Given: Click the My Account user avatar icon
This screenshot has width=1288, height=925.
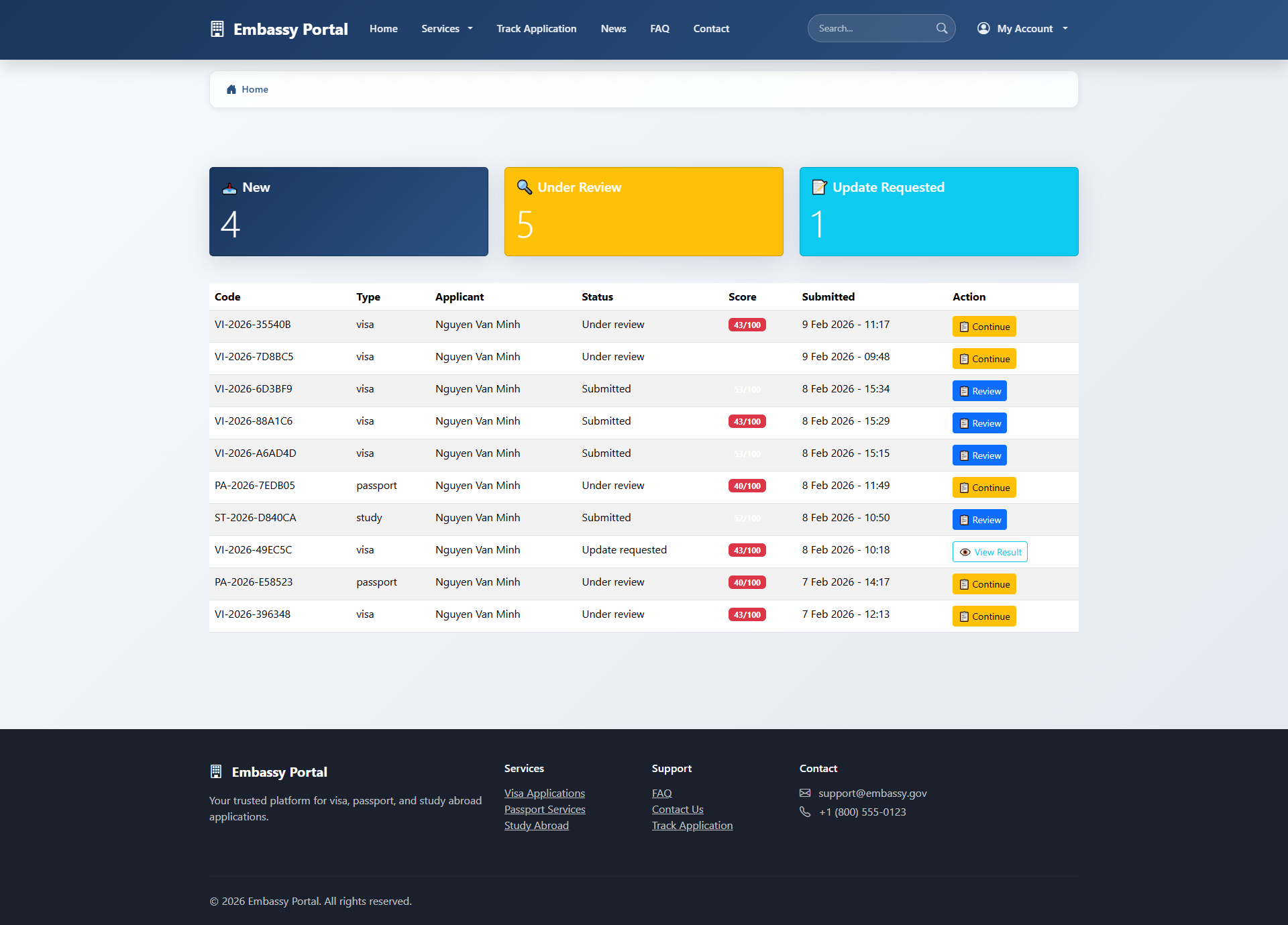Looking at the screenshot, I should click(x=983, y=28).
